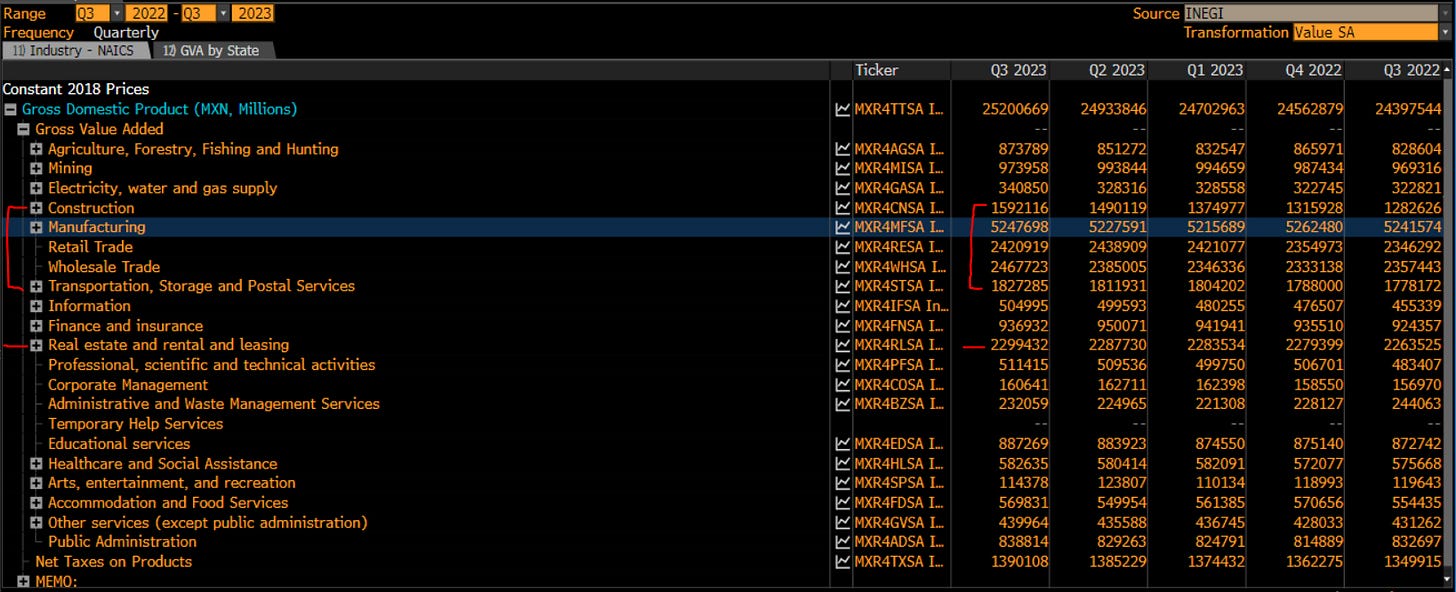Viewport: 1456px width, 592px height.
Task: Open chart icon for Gross Domestic Product row
Action: click(x=842, y=109)
